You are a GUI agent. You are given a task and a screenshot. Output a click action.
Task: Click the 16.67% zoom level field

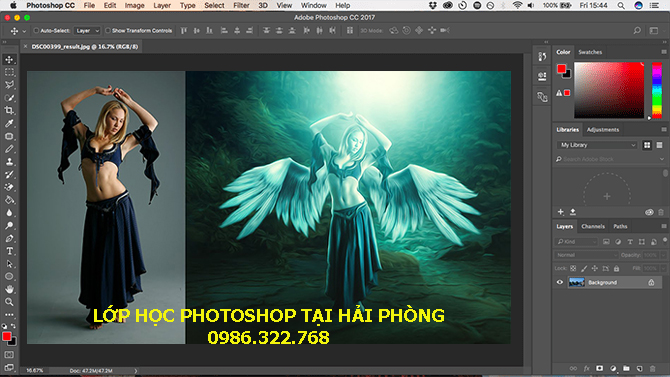[35, 371]
